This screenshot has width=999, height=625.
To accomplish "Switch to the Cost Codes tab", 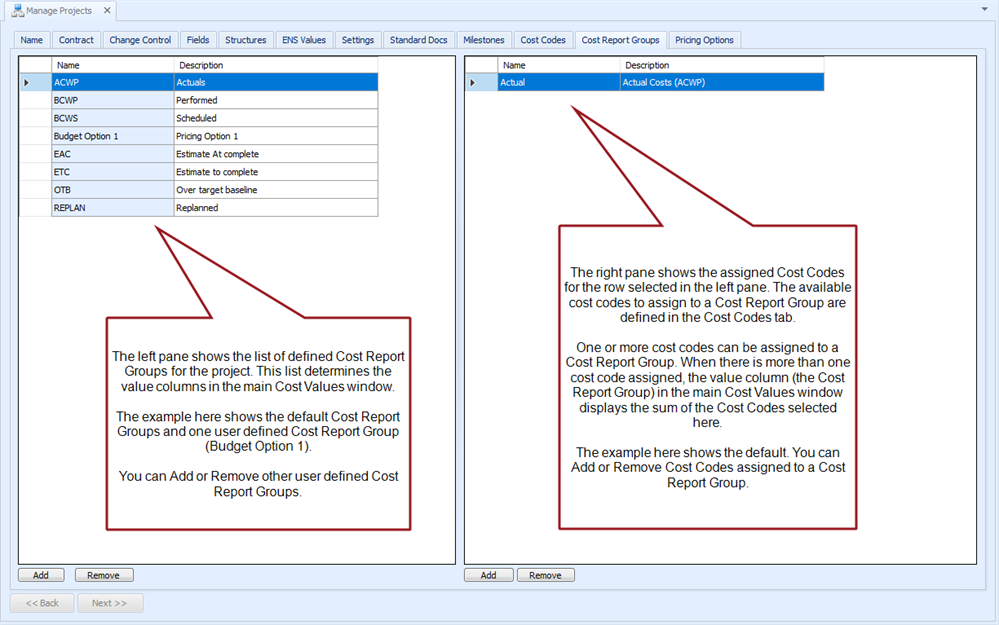I will [543, 40].
